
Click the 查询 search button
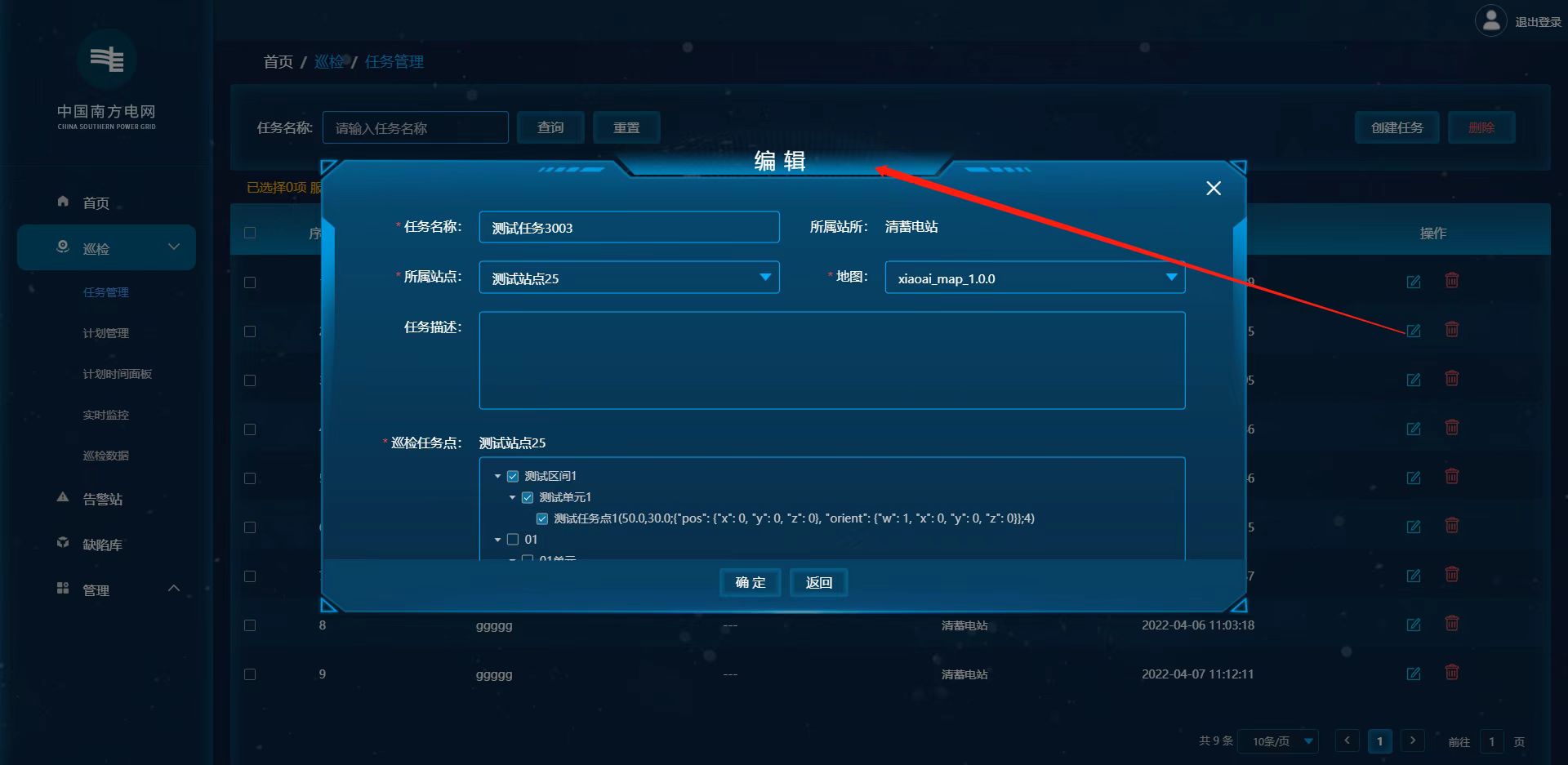550,127
